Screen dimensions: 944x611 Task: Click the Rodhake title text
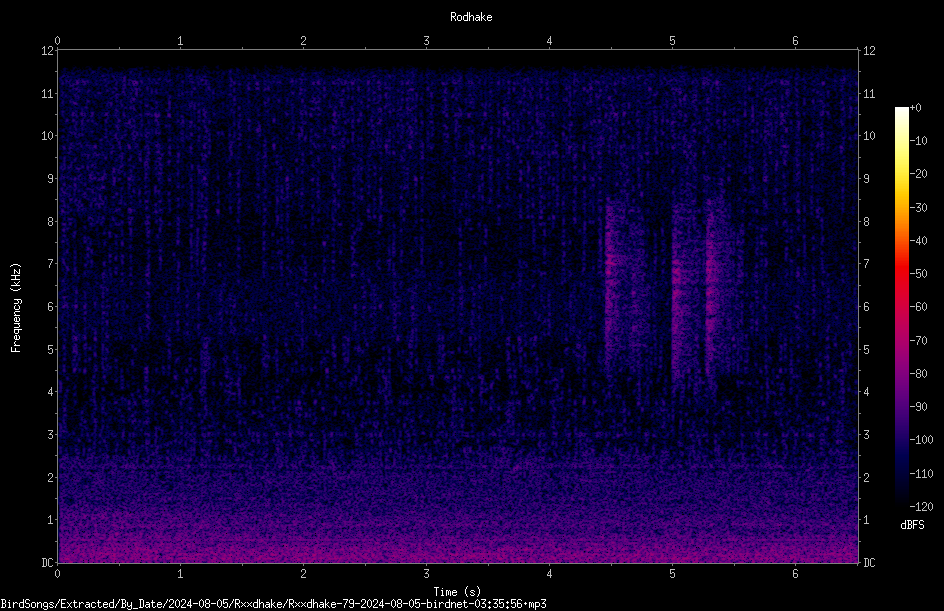pos(471,17)
